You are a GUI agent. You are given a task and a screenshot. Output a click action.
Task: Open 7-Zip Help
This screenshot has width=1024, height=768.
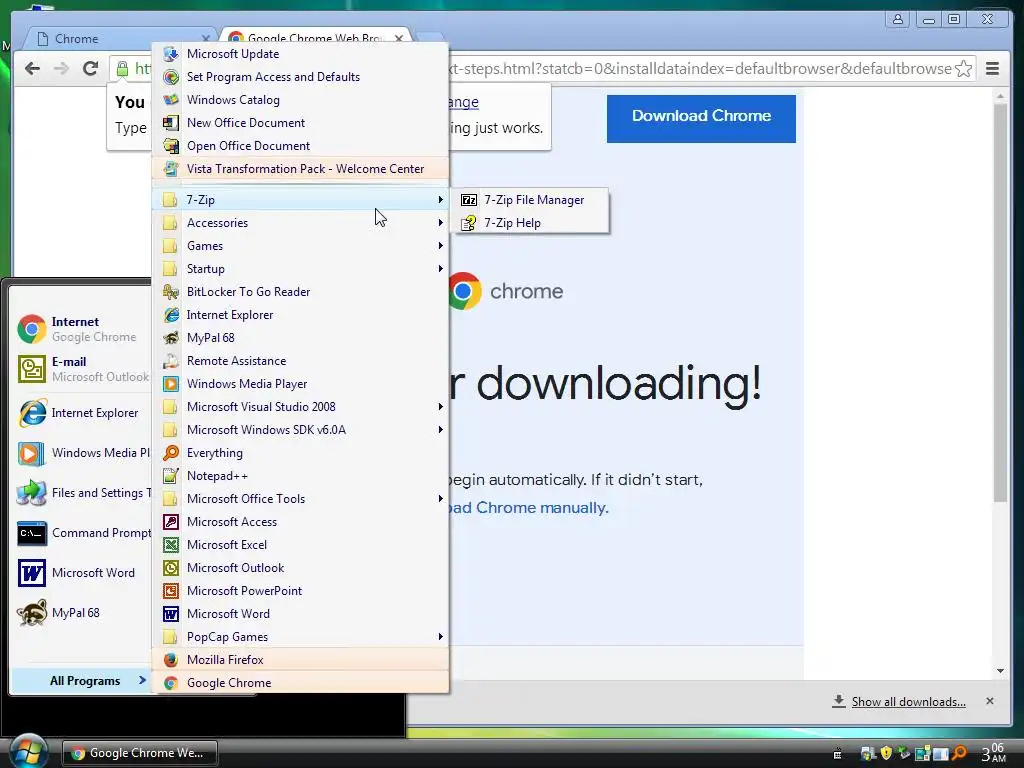pyautogui.click(x=531, y=223)
